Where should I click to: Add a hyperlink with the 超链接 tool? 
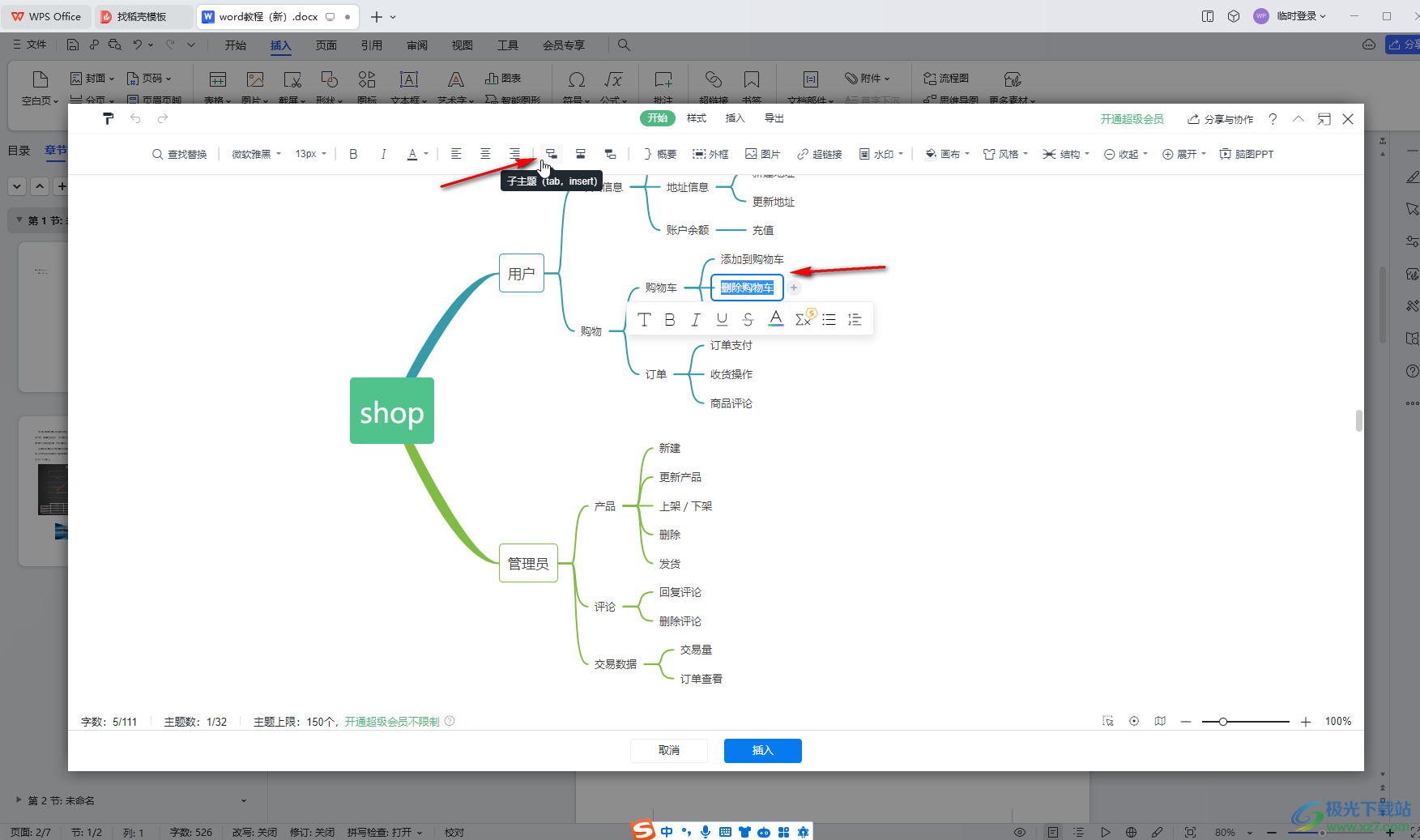(x=820, y=154)
